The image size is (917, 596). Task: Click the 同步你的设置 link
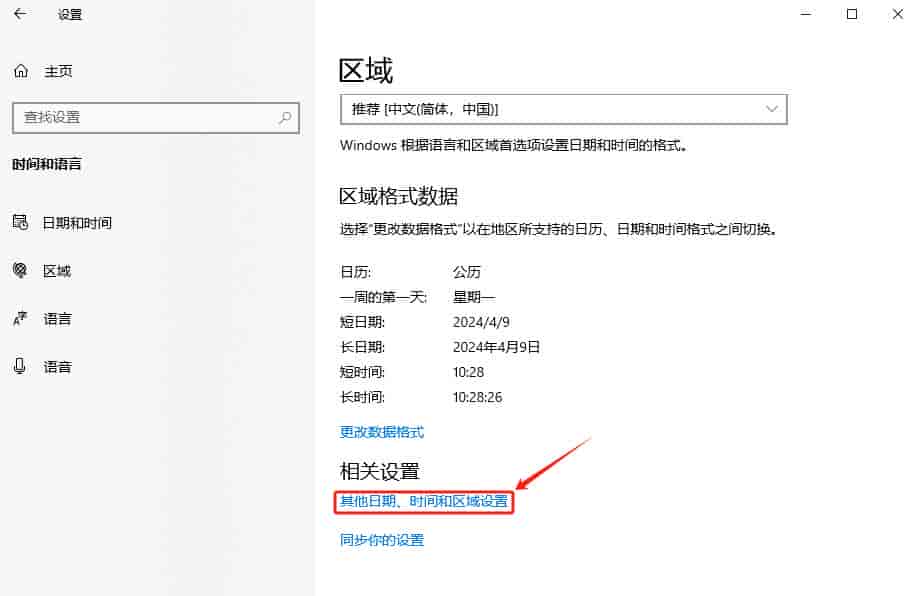[x=382, y=540]
